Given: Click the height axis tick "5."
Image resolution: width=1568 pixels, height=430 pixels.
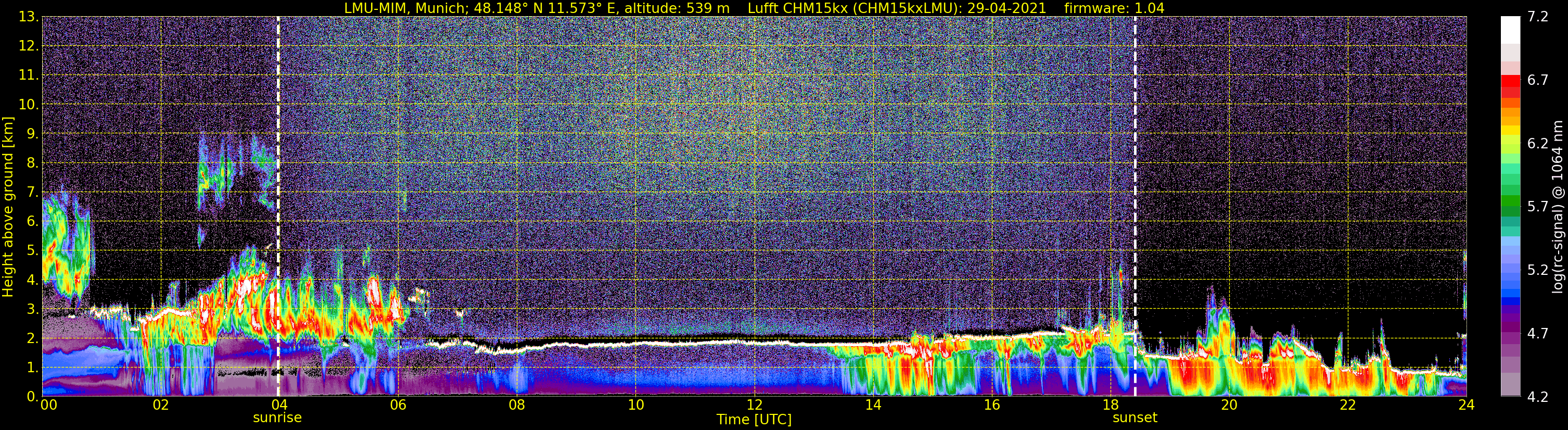Looking at the screenshot, I should [32, 251].
